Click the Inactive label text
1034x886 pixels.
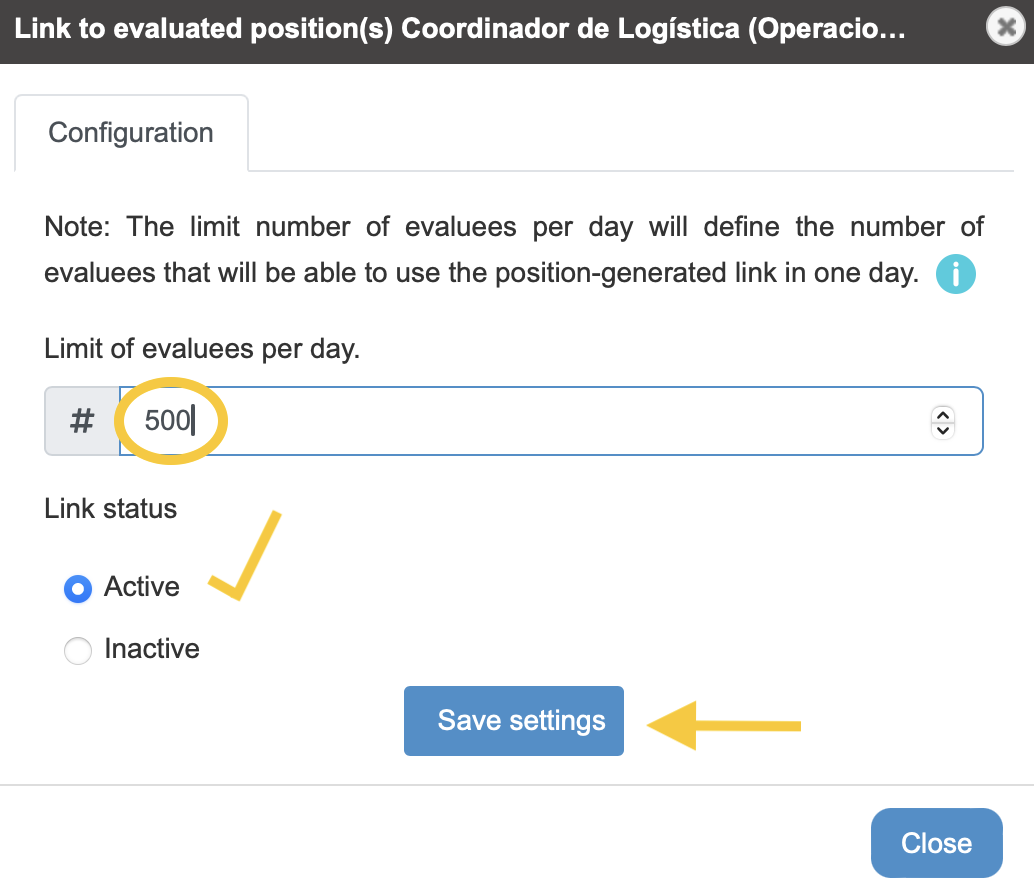point(152,649)
